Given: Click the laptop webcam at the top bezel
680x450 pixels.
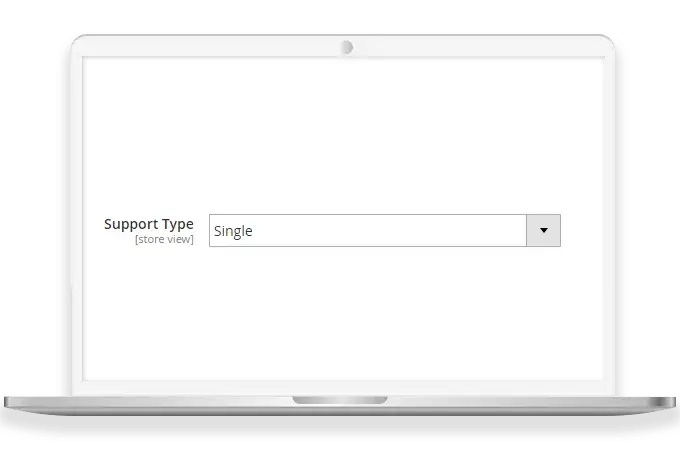Looking at the screenshot, I should tap(347, 47).
